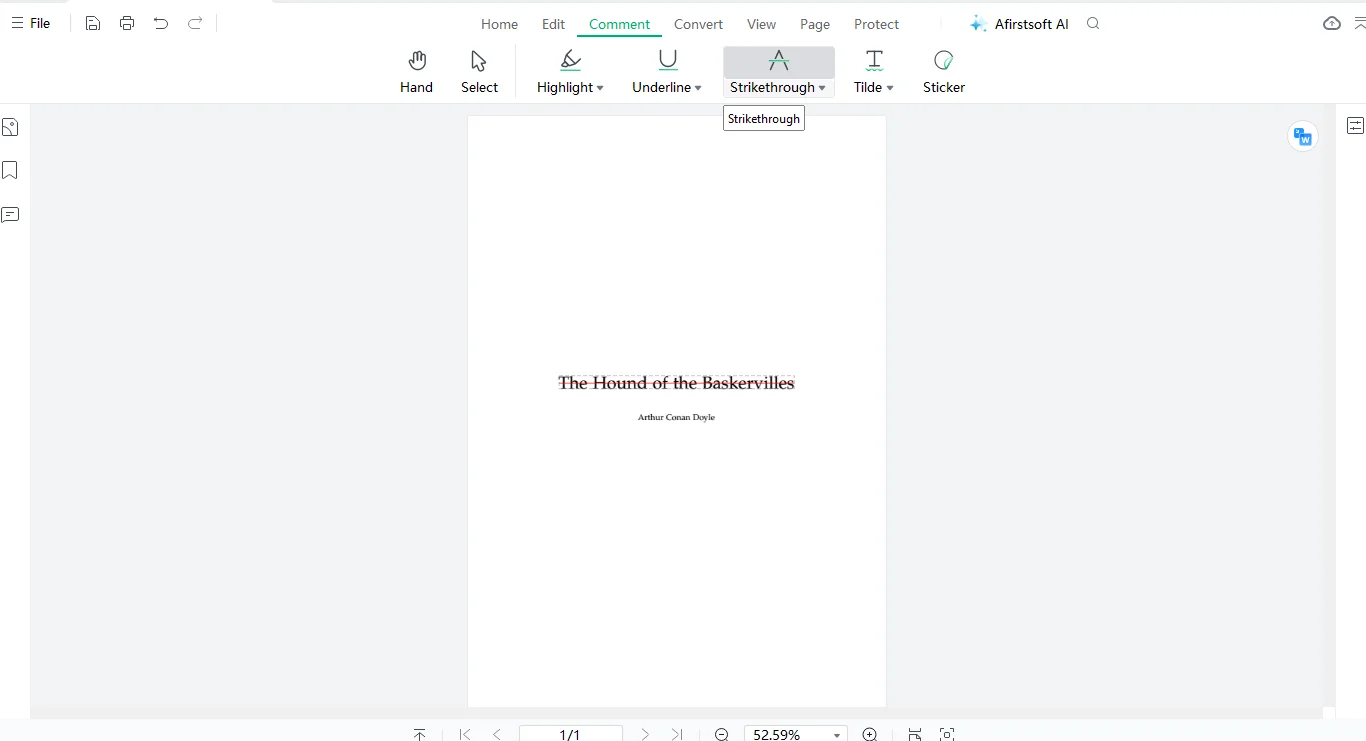1366x741 pixels.
Task: Go to first page icon
Action: [465, 734]
